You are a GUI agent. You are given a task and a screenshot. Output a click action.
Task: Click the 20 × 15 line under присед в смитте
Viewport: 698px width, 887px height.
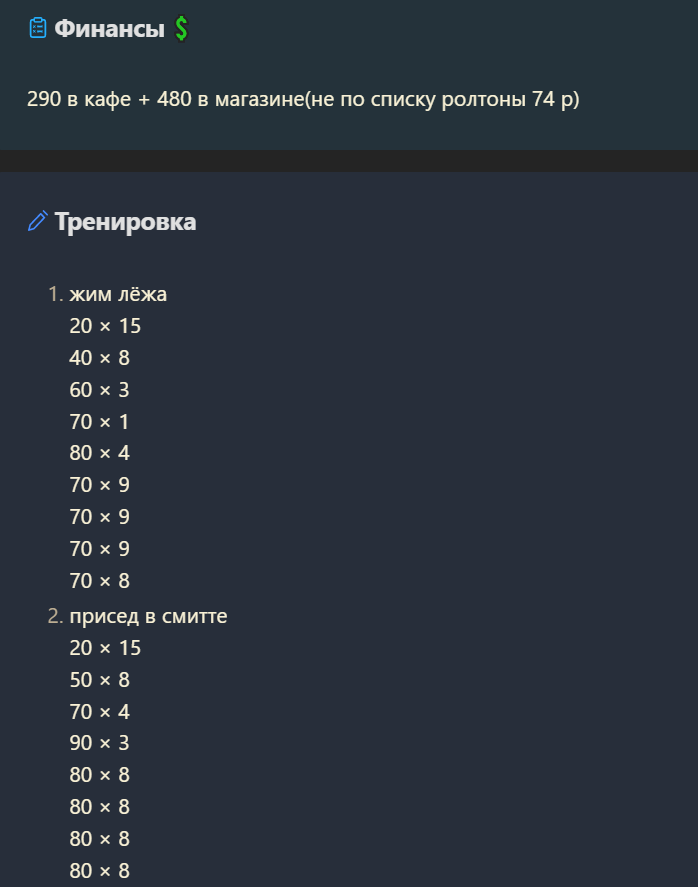105,648
